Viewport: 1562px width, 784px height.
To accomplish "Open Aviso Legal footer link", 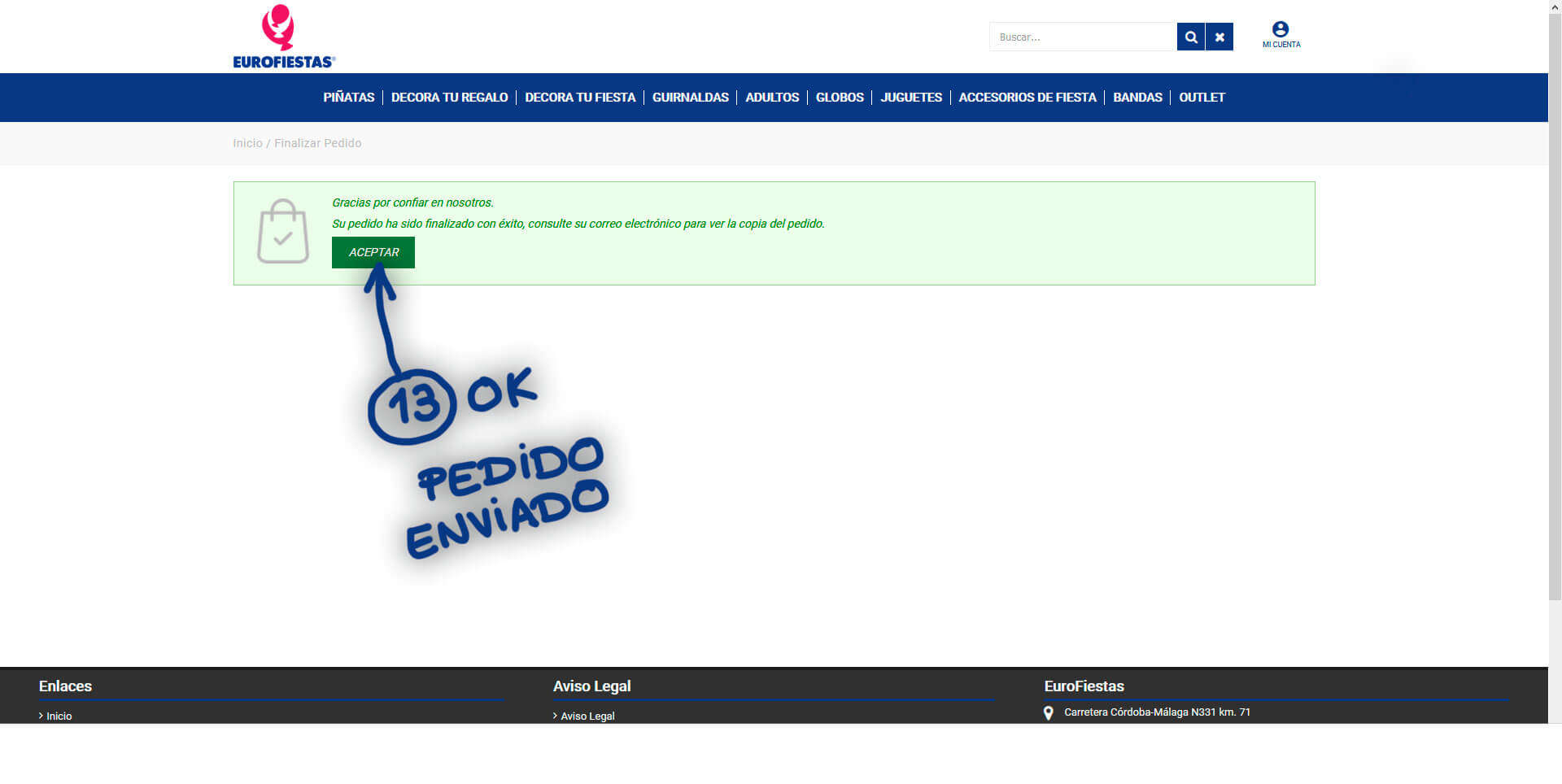I will click(x=587, y=716).
